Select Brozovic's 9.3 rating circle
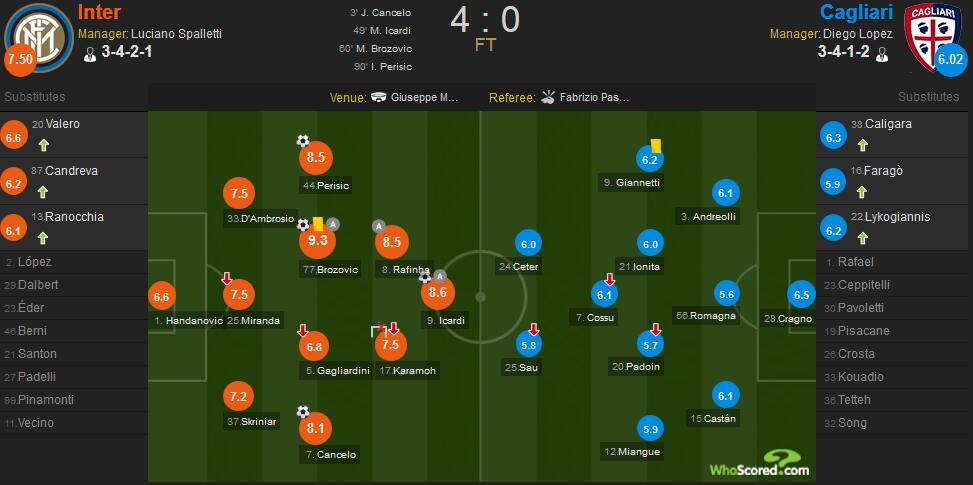Screen dimensions: 973x485 pos(317,241)
